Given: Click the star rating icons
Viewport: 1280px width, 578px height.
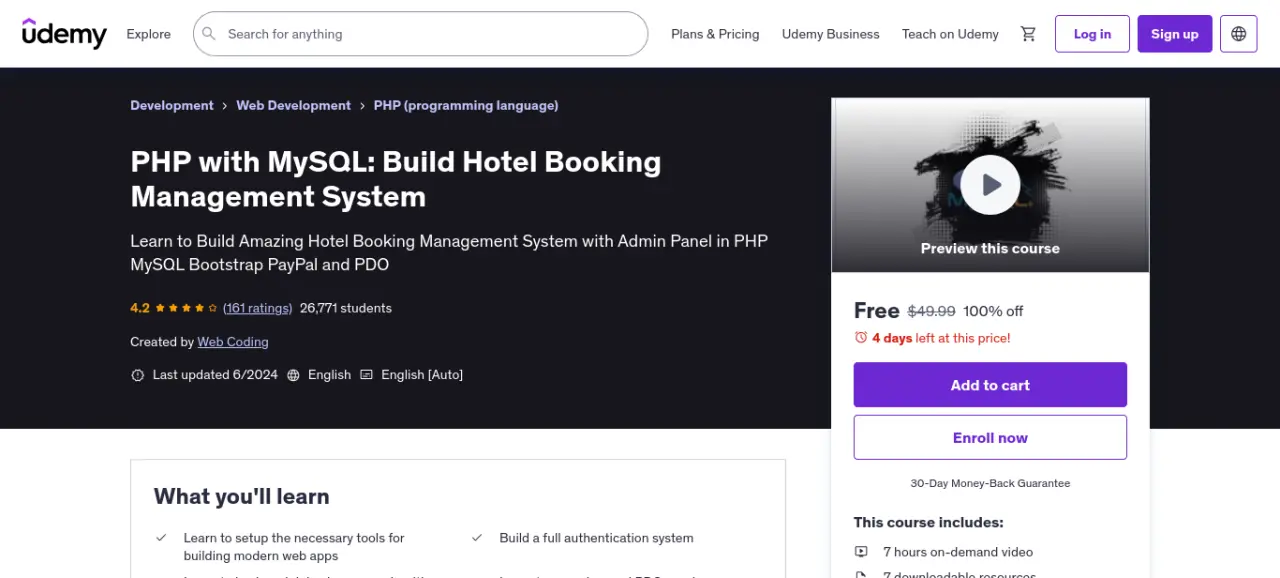Looking at the screenshot, I should pos(186,308).
